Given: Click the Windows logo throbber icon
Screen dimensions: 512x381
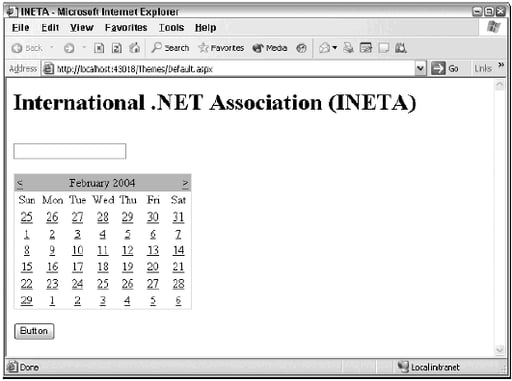Looking at the screenshot, I should (x=493, y=27).
